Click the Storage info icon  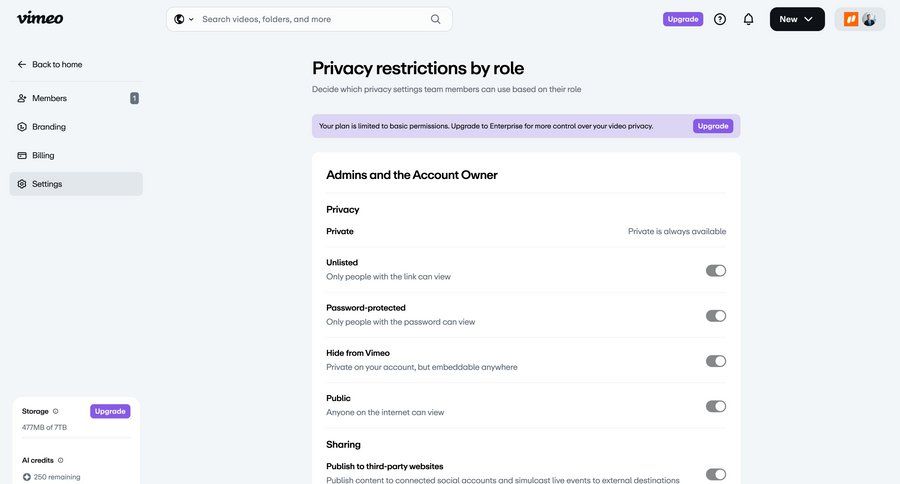(x=56, y=411)
